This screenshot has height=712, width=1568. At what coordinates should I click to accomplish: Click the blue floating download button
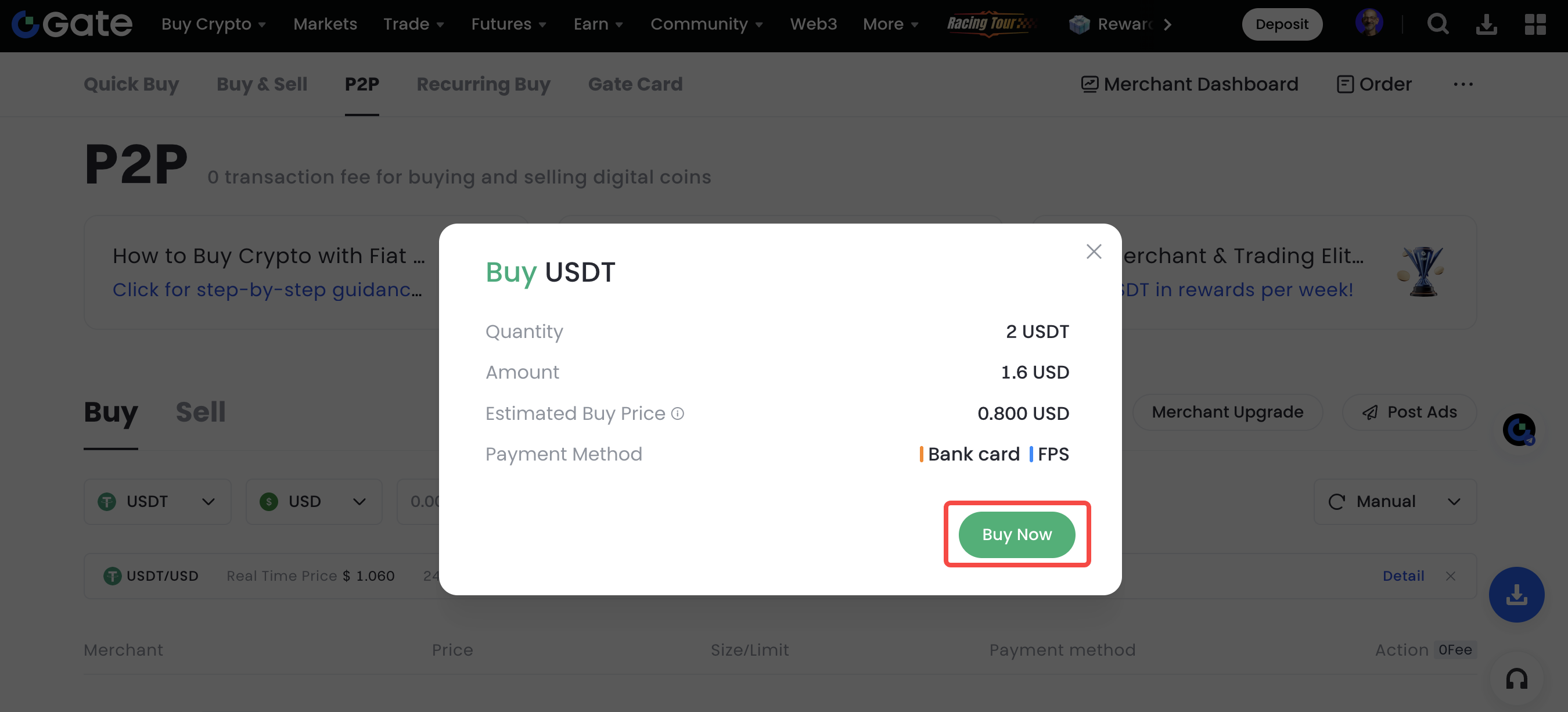1516,595
